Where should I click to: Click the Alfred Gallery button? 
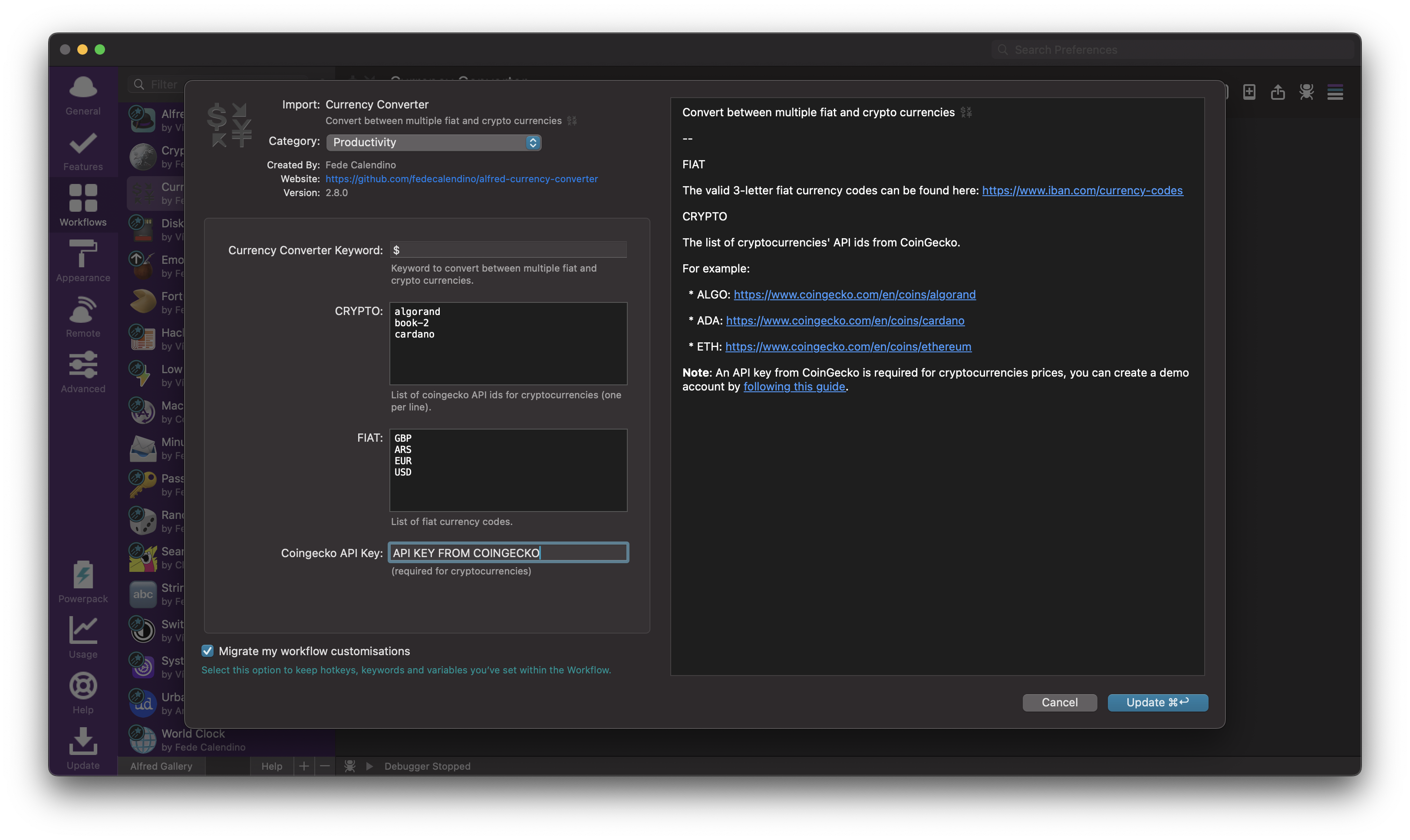pyautogui.click(x=161, y=766)
